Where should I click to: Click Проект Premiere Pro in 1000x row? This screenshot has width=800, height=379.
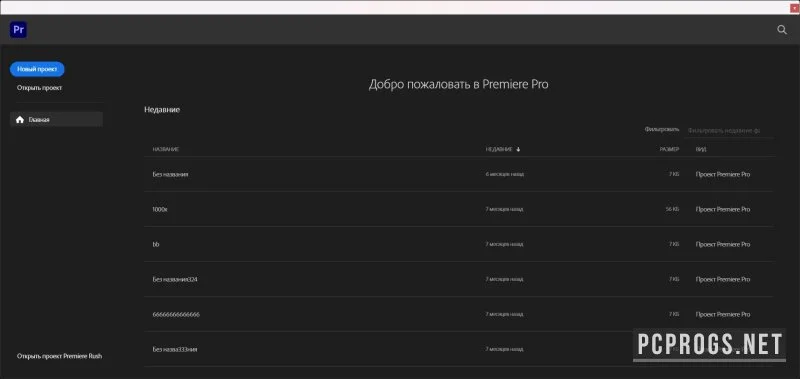(722, 209)
